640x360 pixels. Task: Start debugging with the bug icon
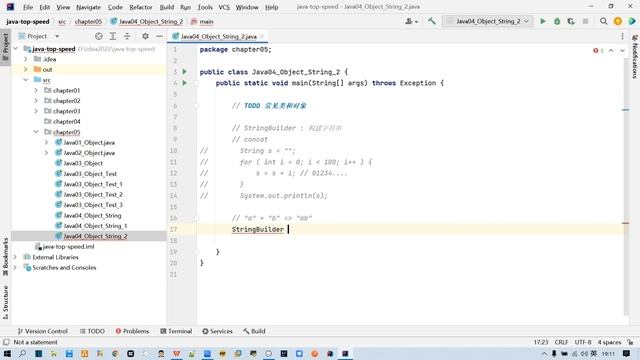click(557, 21)
